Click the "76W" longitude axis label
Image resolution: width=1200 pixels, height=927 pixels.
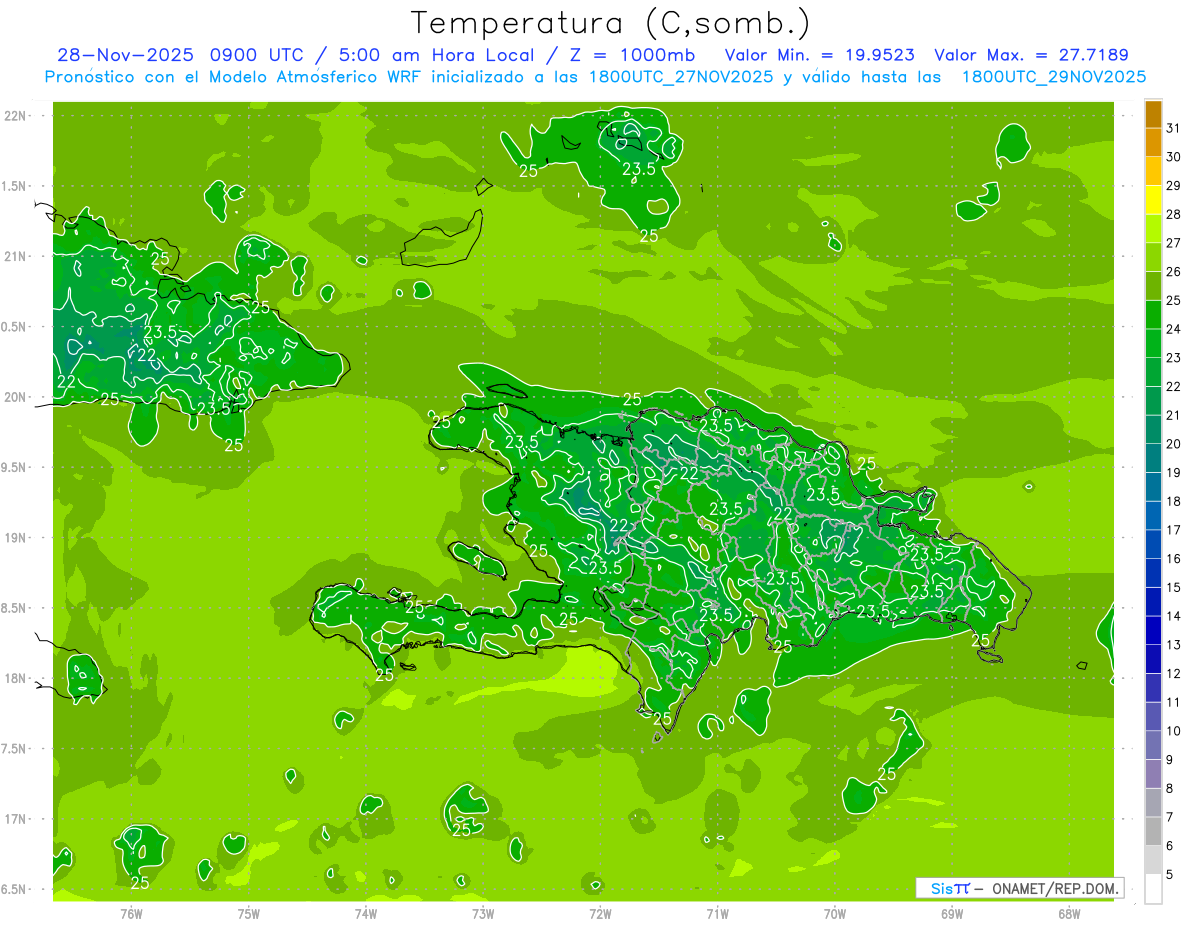(131, 913)
